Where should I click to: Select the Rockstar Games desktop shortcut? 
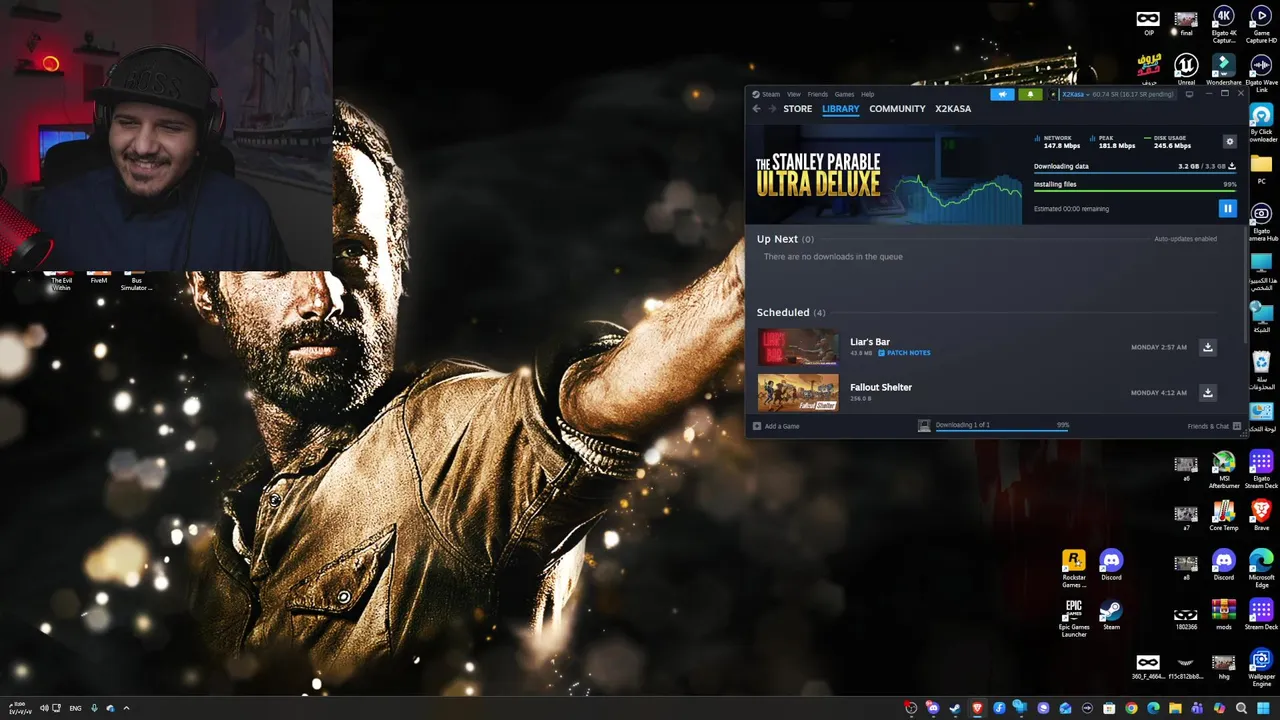click(x=1073, y=568)
